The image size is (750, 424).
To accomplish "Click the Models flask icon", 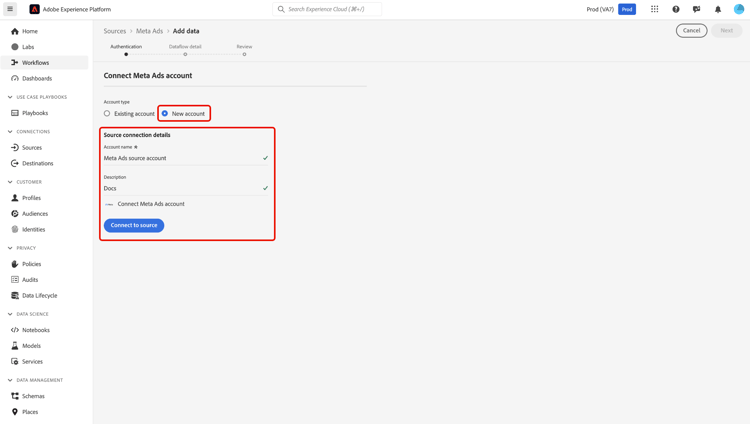I will pyautogui.click(x=15, y=346).
